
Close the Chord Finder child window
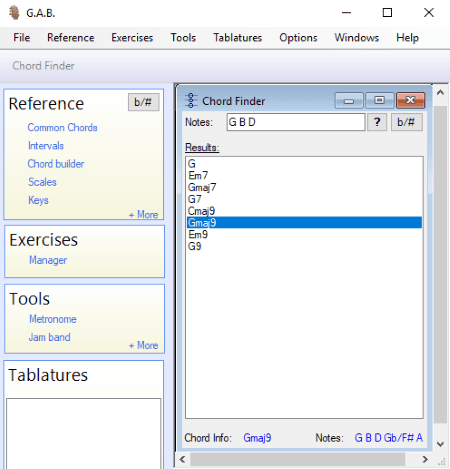point(410,101)
